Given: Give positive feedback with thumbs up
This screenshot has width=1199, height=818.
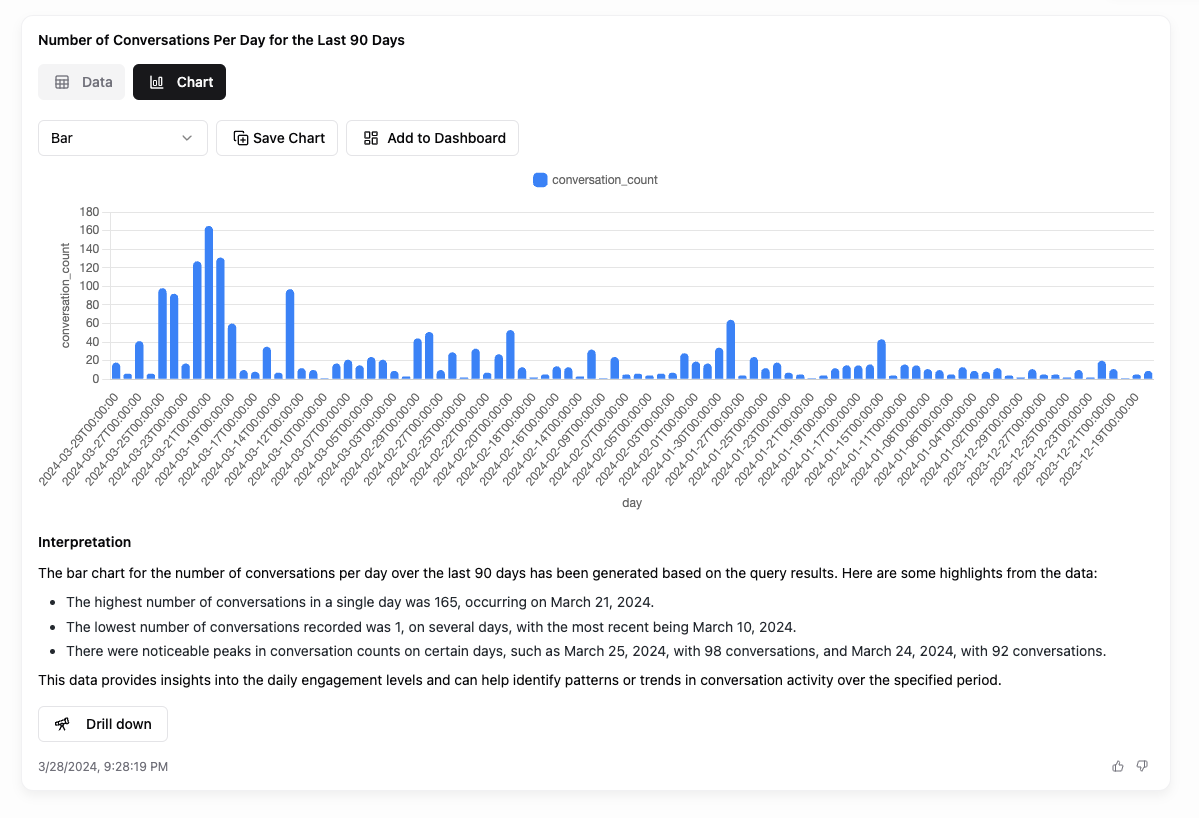Looking at the screenshot, I should [1117, 765].
